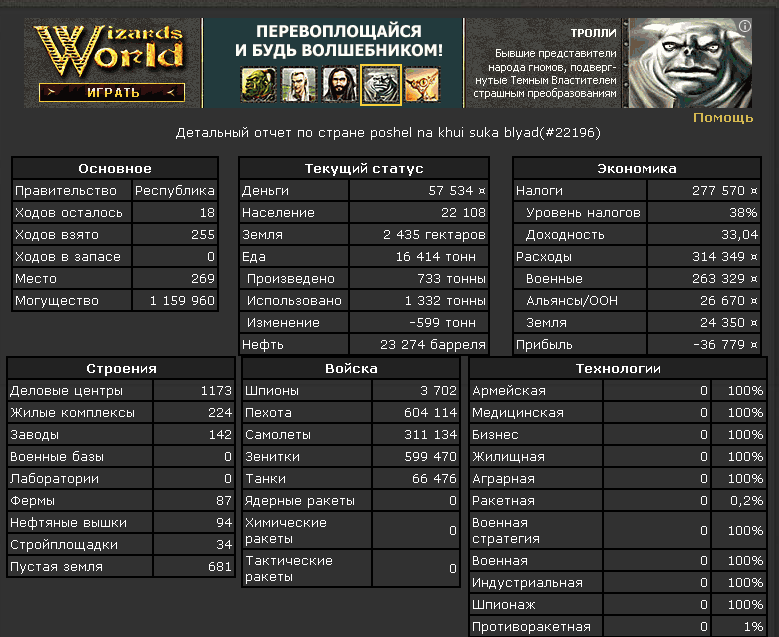Screen dimensions: 779x637
Task: Click the ТРОЛЛИ heading in banner
Action: [593, 33]
